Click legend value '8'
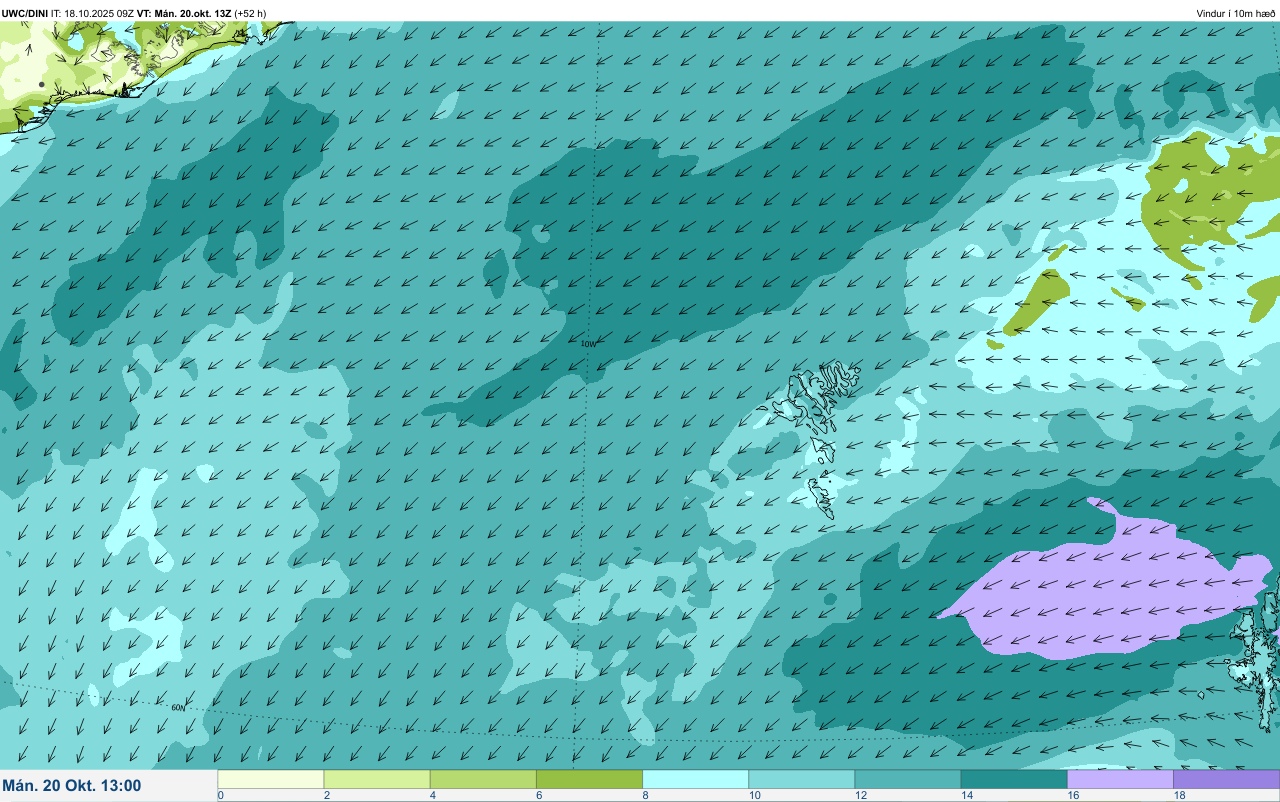The height and width of the screenshot is (802, 1280). tap(645, 796)
